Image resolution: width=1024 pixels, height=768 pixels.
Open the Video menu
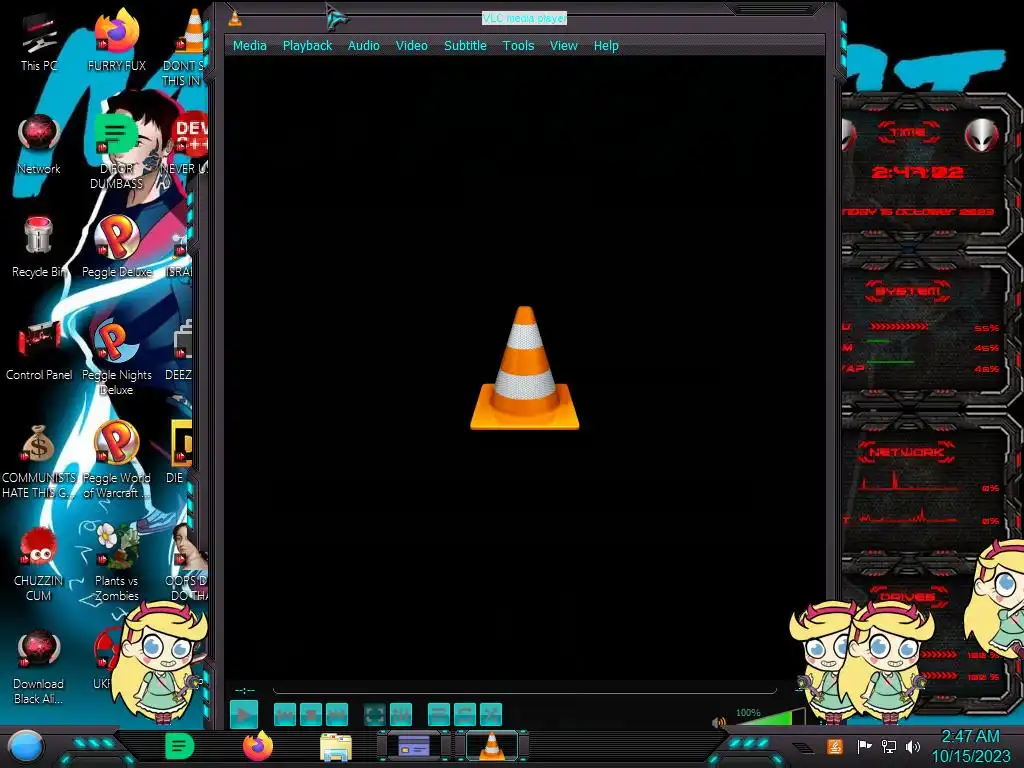tap(411, 46)
